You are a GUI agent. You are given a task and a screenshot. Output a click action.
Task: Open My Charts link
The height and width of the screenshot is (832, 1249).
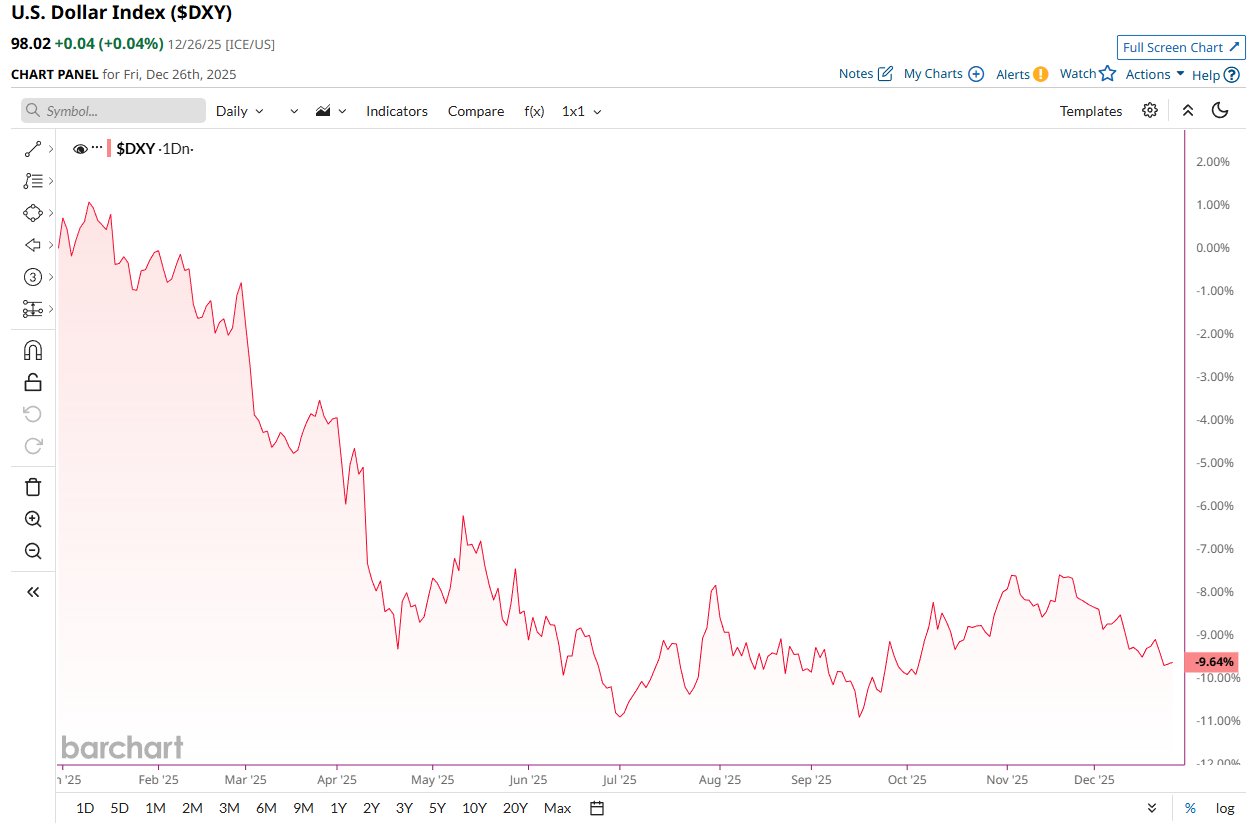click(934, 73)
